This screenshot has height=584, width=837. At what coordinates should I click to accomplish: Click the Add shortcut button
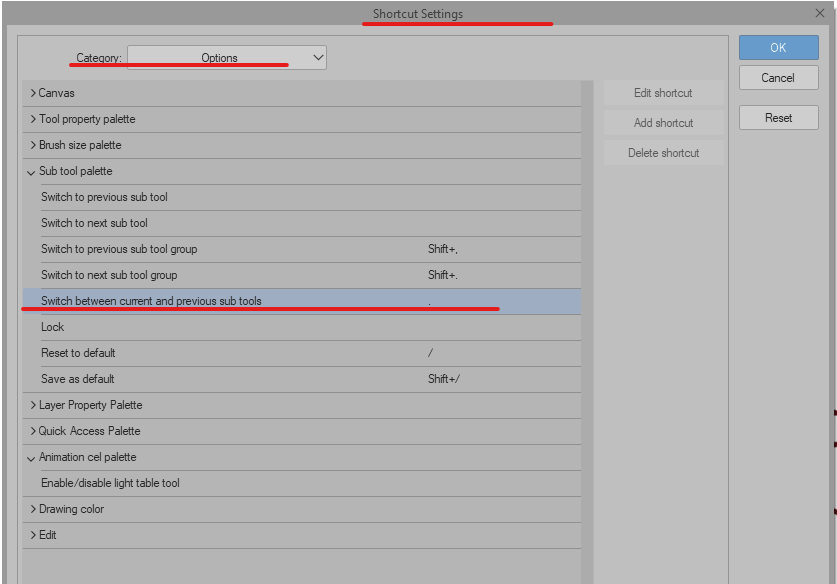click(x=663, y=122)
